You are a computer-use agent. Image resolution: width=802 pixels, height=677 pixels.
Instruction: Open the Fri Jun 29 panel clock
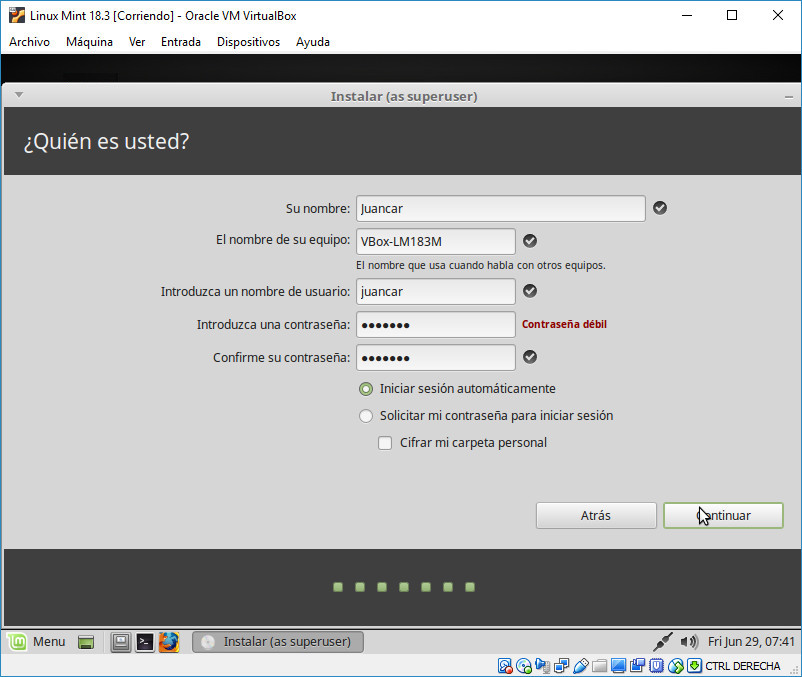[751, 642]
